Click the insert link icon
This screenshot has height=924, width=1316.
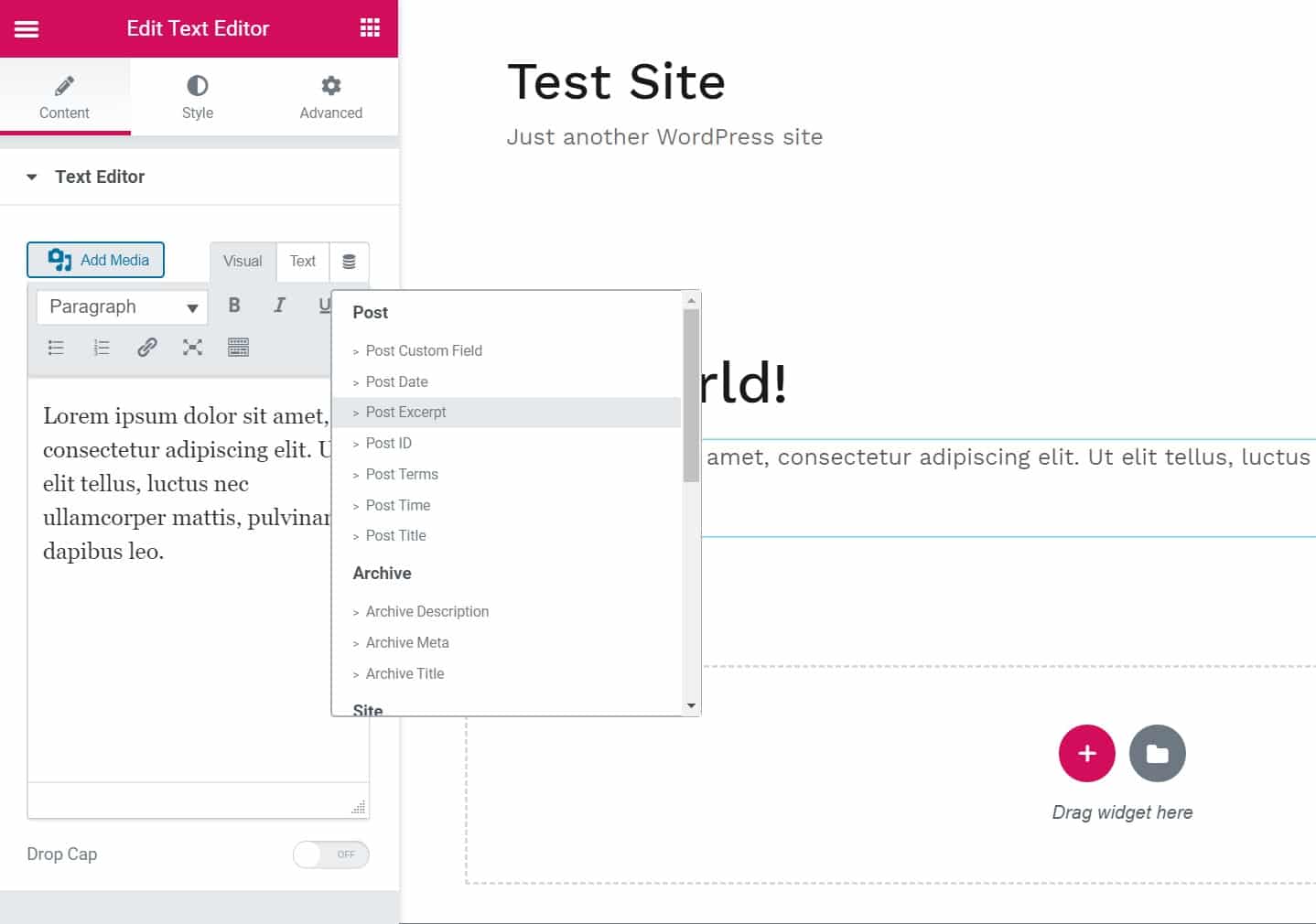point(146,348)
